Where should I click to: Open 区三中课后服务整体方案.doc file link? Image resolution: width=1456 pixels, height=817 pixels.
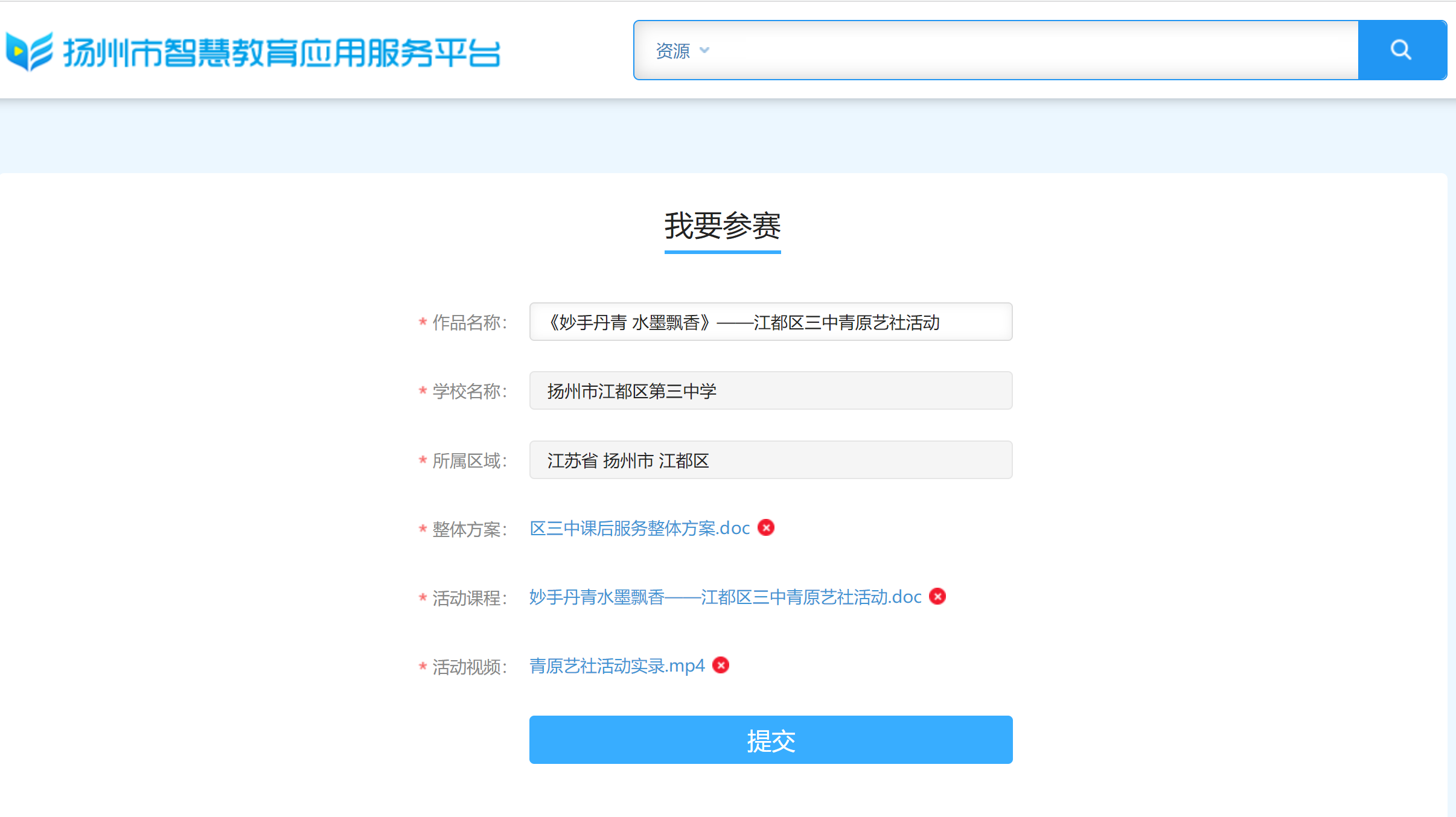640,529
